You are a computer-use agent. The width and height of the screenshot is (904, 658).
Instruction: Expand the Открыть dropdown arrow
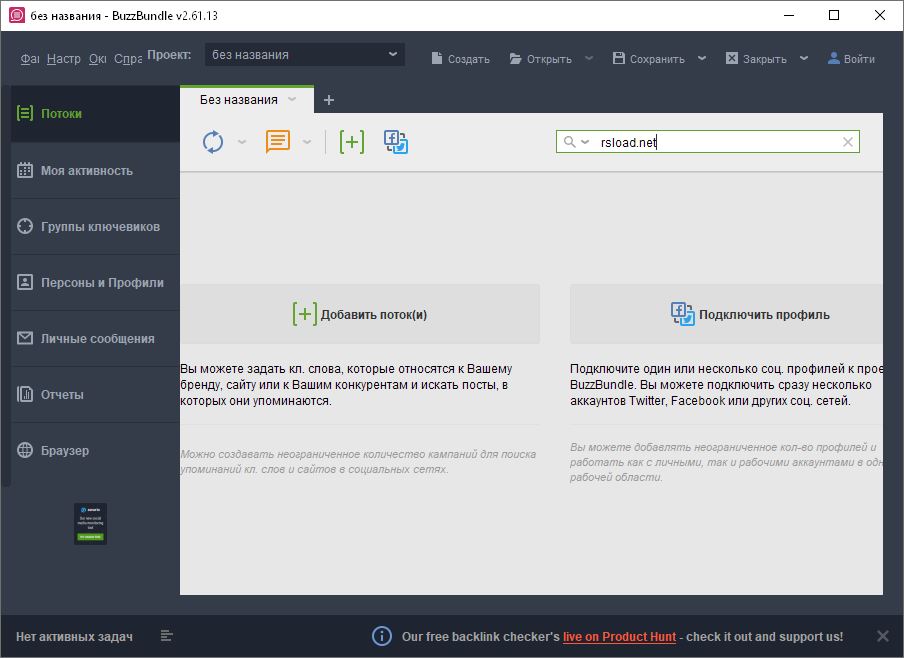click(589, 58)
